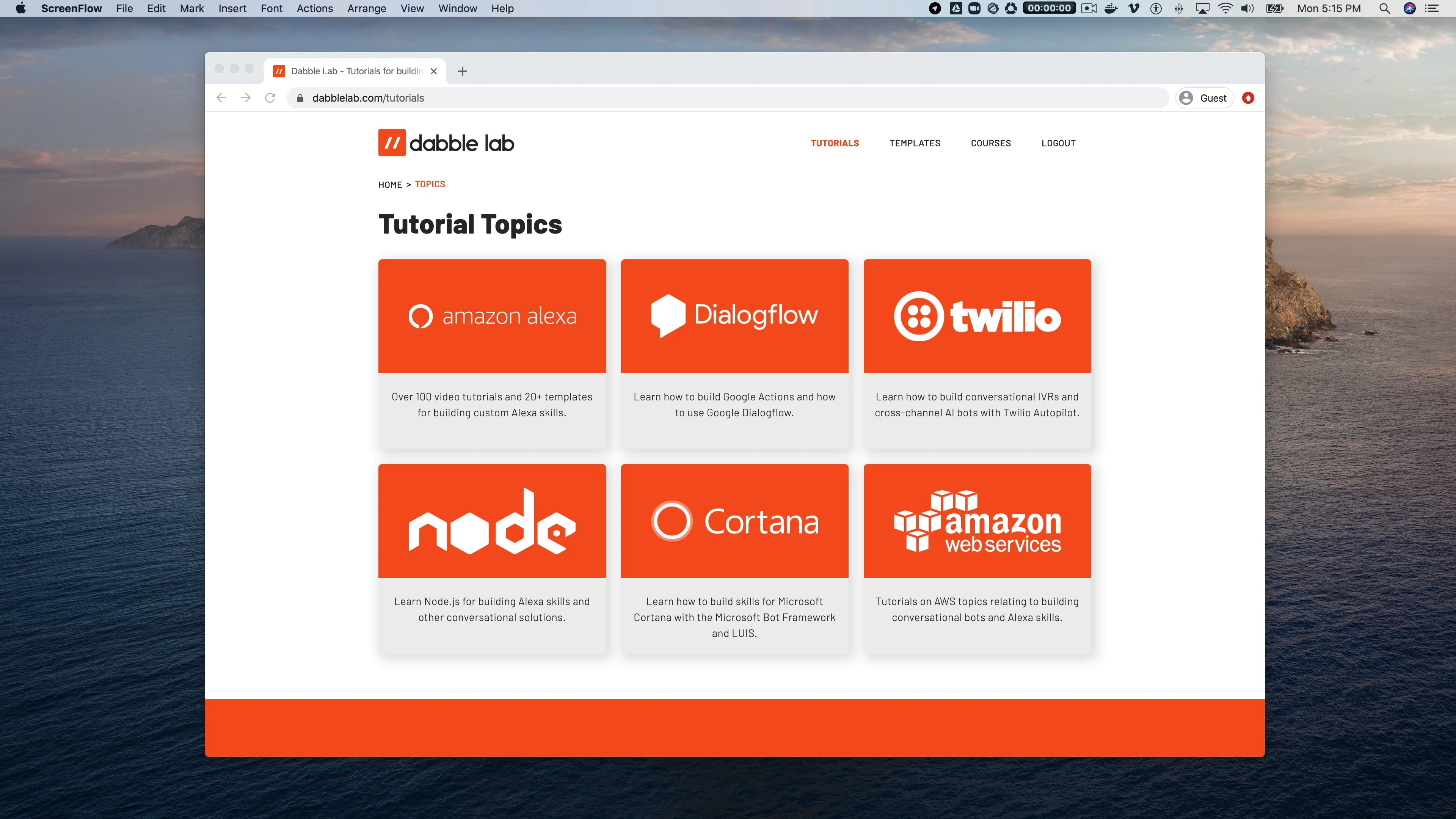Click the ScreenFlow recording timer in menu bar
Viewport: 1456px width, 819px height.
click(x=1048, y=8)
